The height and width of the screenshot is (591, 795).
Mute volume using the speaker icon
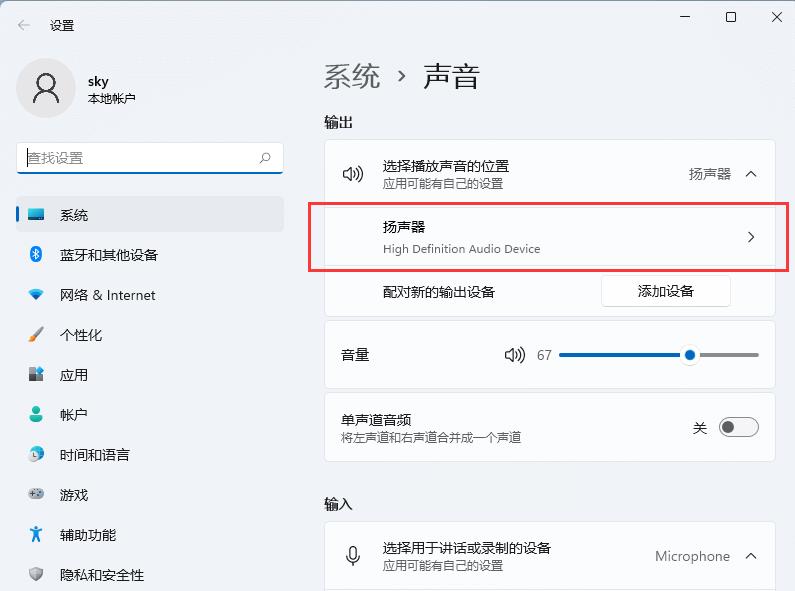click(514, 355)
